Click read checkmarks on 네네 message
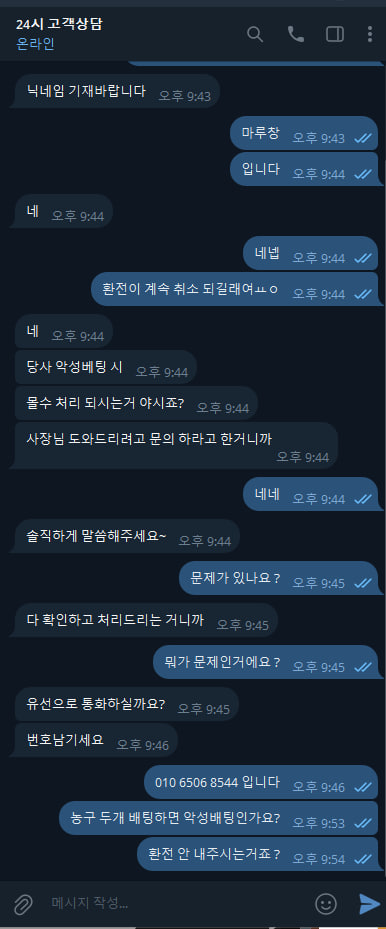Image resolution: width=386 pixels, height=929 pixels. [362, 499]
